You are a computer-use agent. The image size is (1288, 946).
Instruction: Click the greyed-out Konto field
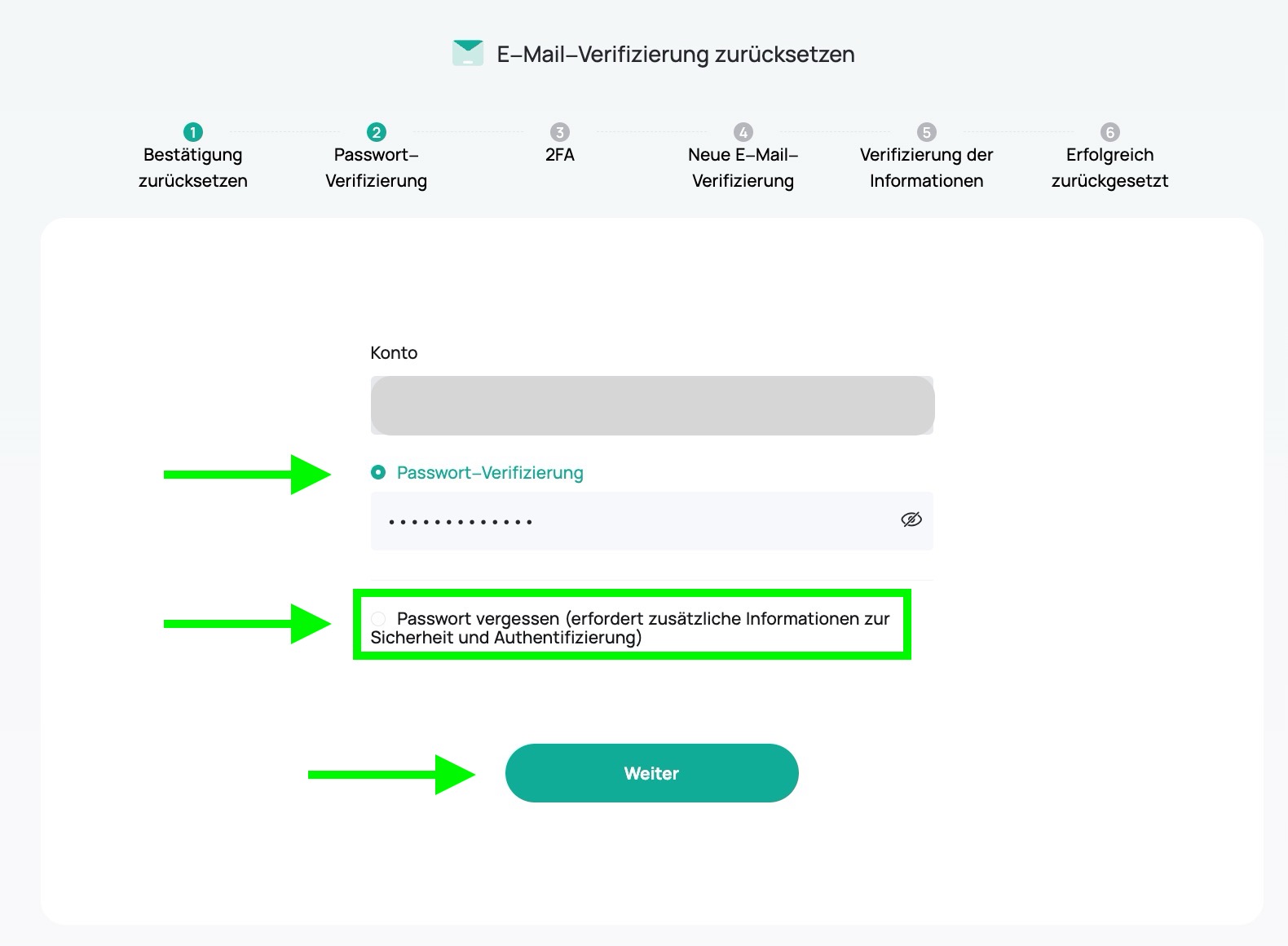pyautogui.click(x=651, y=405)
